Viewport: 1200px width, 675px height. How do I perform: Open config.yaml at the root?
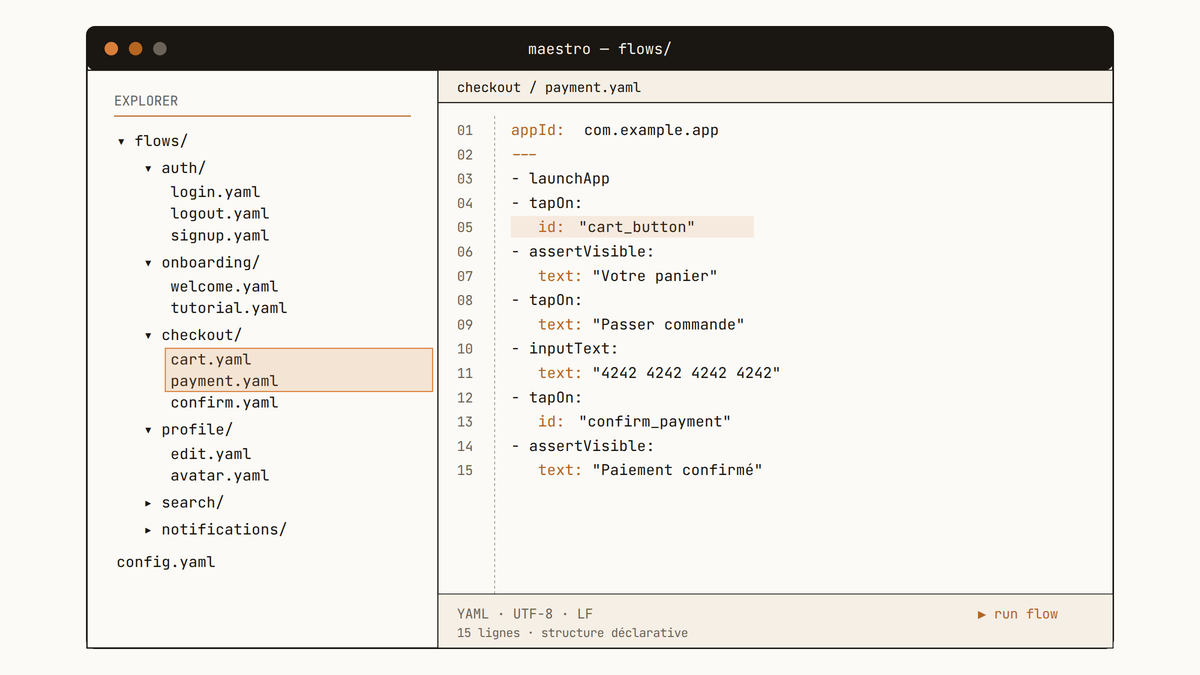coord(166,562)
